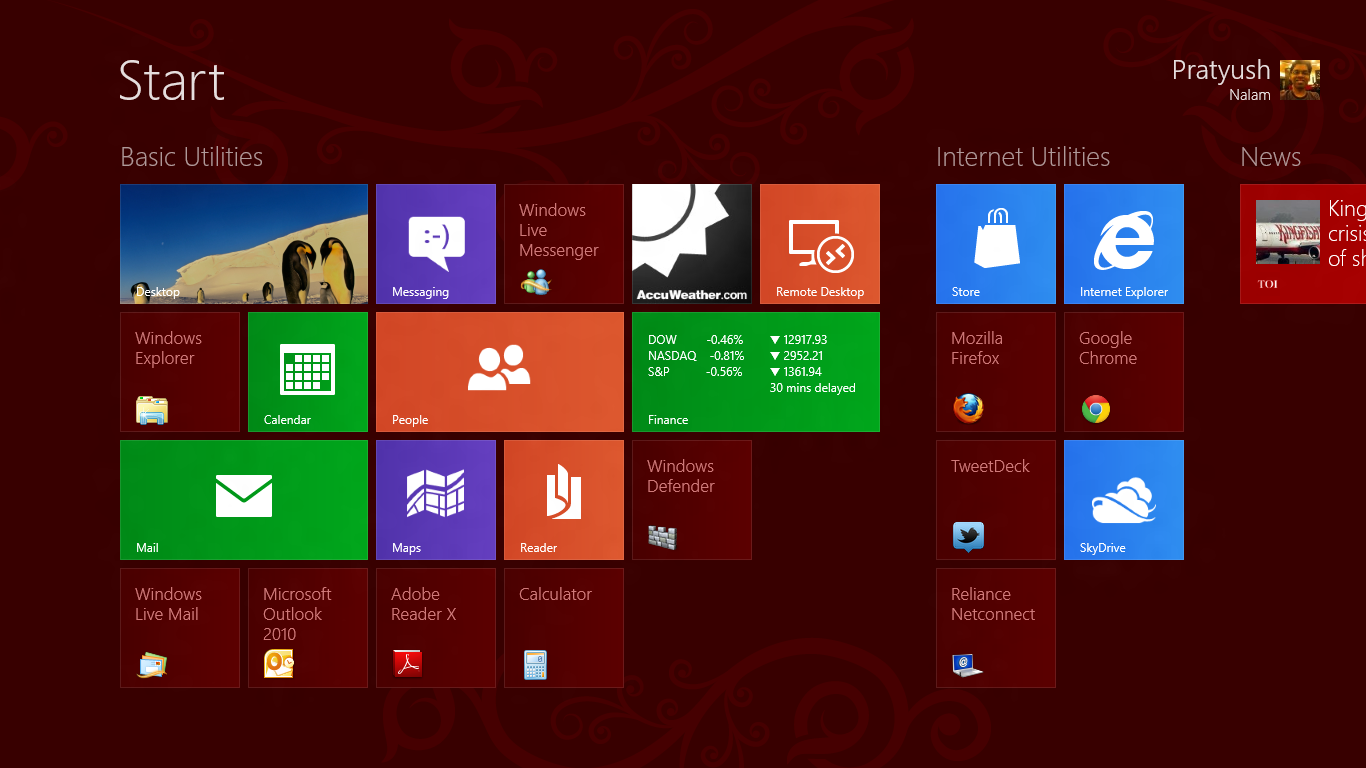Click the Pratyush user profile picture
Viewport: 1366px width, 768px height.
click(x=1300, y=80)
